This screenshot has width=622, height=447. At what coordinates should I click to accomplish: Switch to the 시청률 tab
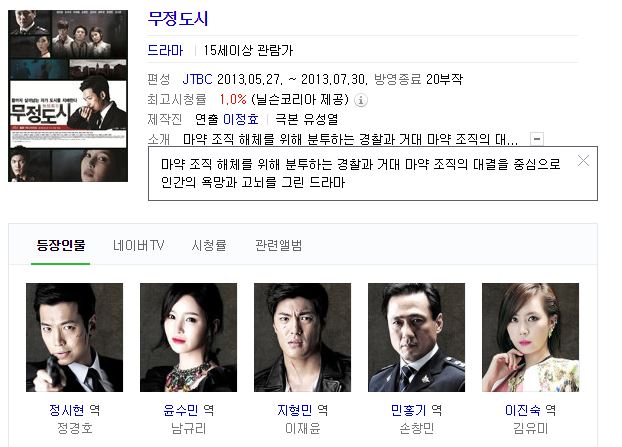click(209, 246)
